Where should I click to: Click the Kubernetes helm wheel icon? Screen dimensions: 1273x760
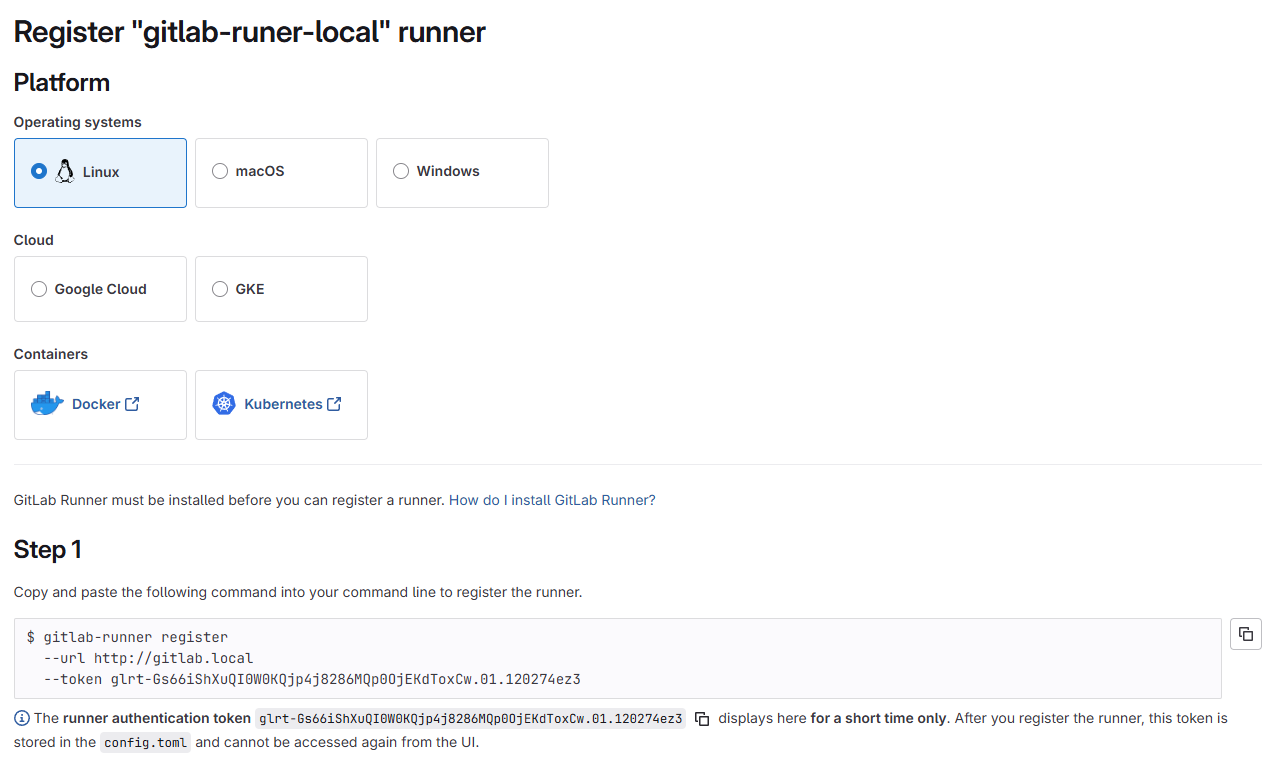(x=224, y=404)
